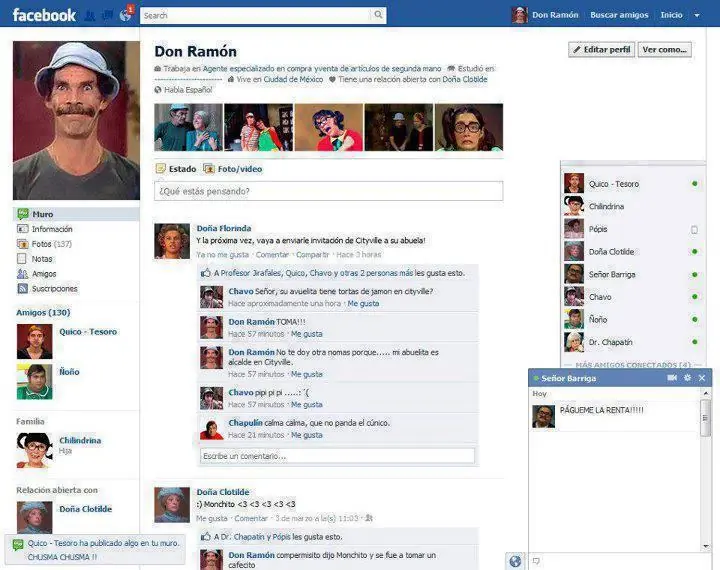
Task: Open Quico - Tesoro in friends list
Action: click(x=88, y=332)
